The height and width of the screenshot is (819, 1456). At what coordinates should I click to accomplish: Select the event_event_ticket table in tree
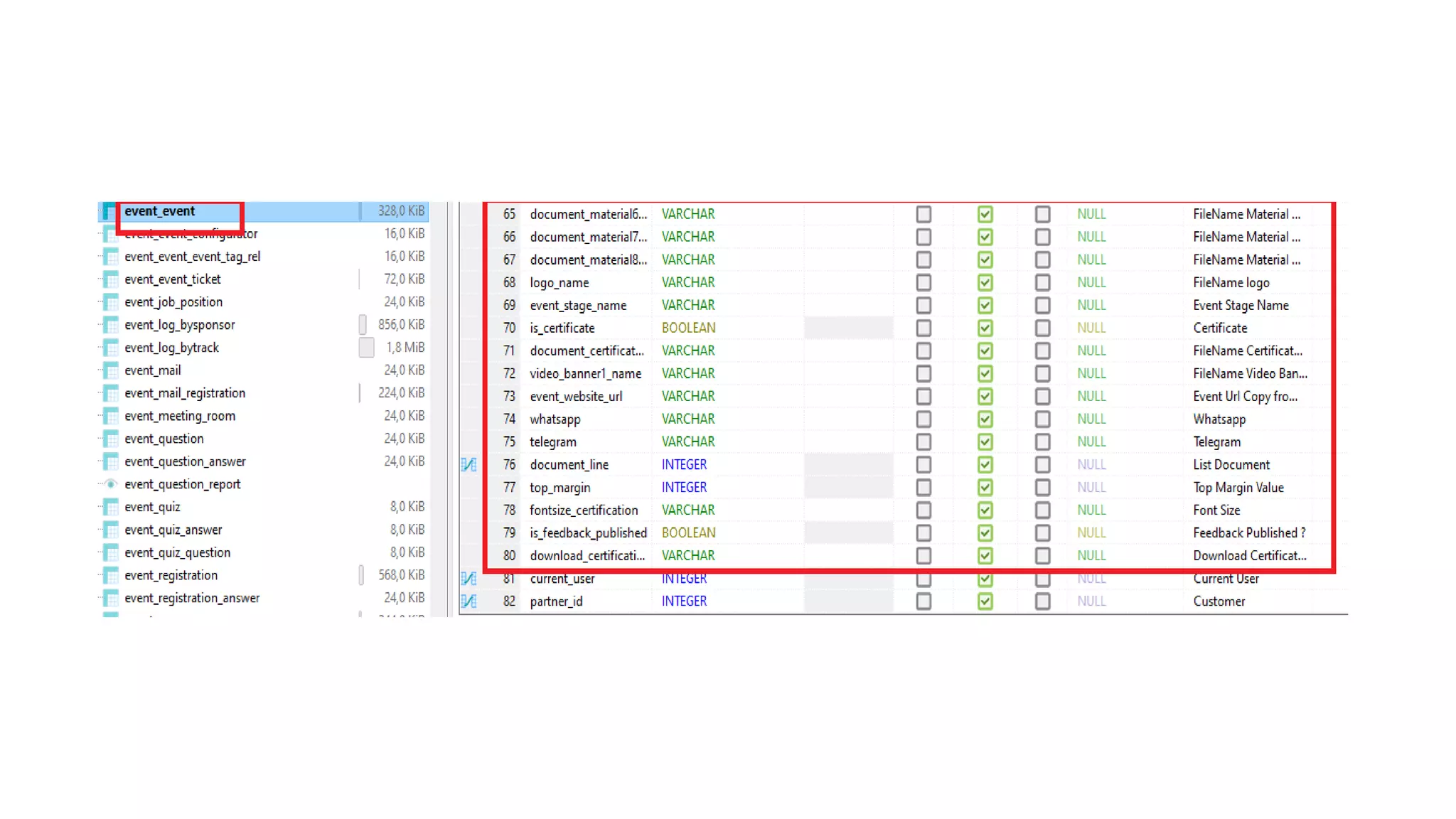point(173,279)
